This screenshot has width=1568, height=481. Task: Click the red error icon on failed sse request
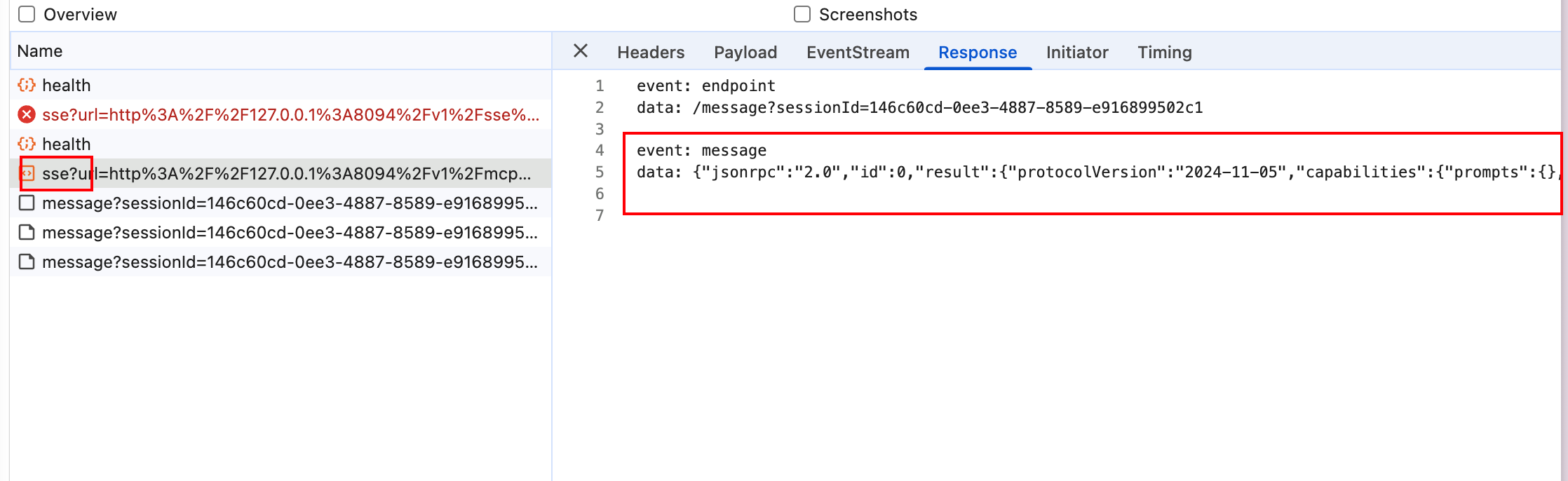pyautogui.click(x=27, y=114)
